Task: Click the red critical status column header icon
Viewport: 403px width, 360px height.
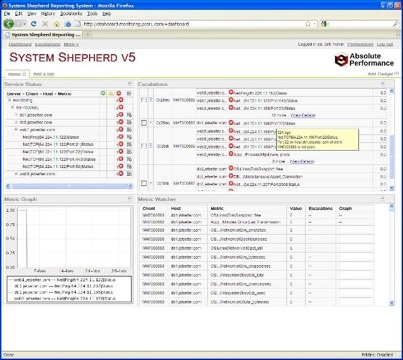Action: (x=119, y=93)
